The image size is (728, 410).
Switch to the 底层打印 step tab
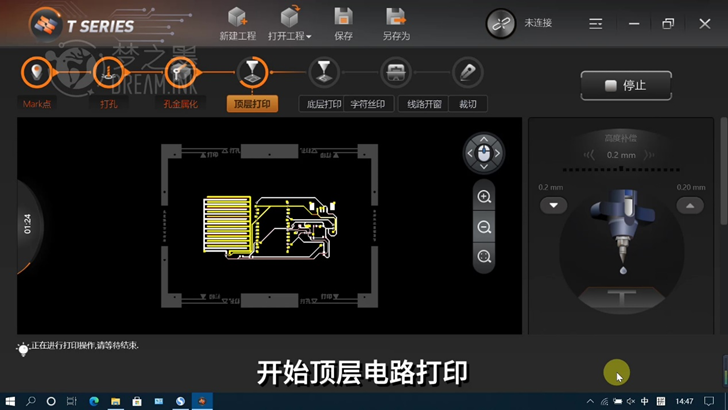[x=323, y=104]
